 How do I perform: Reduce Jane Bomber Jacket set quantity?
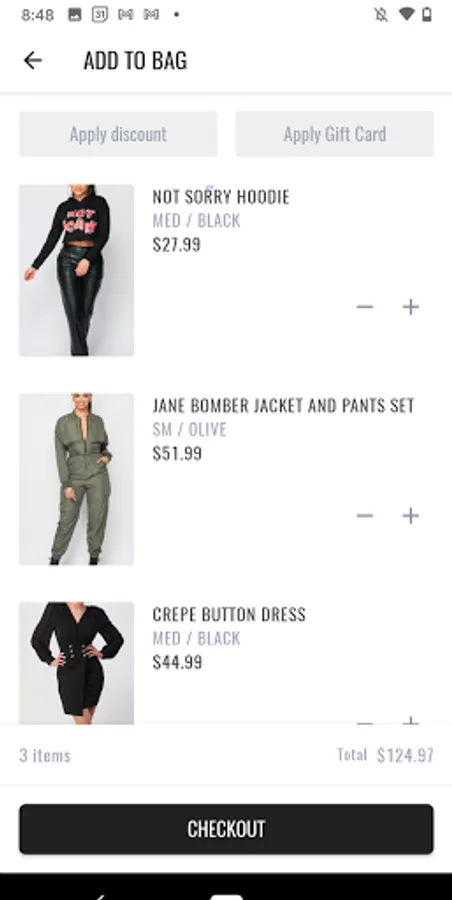[x=365, y=516]
